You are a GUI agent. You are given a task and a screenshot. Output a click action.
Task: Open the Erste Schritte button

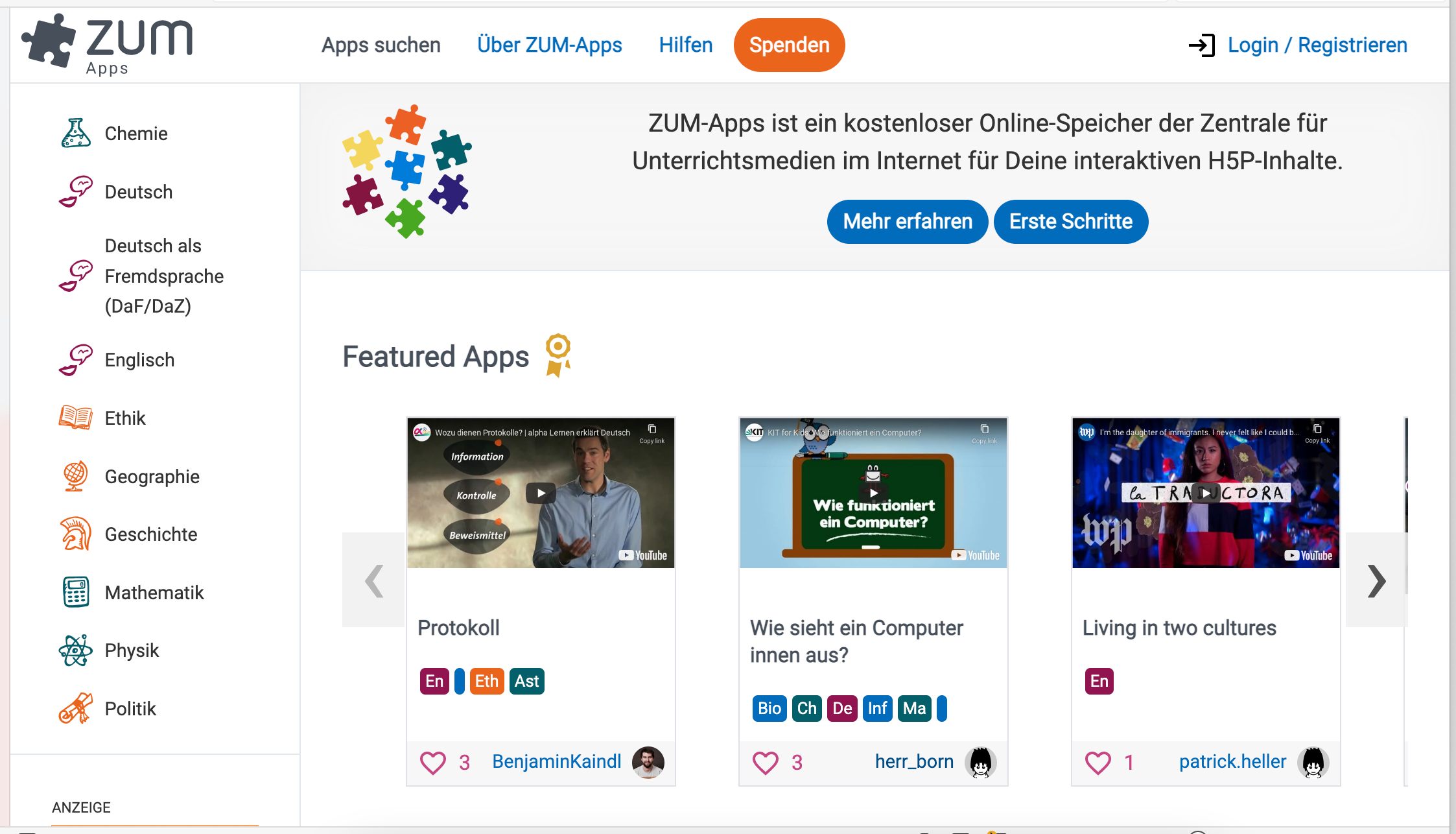tap(1071, 222)
